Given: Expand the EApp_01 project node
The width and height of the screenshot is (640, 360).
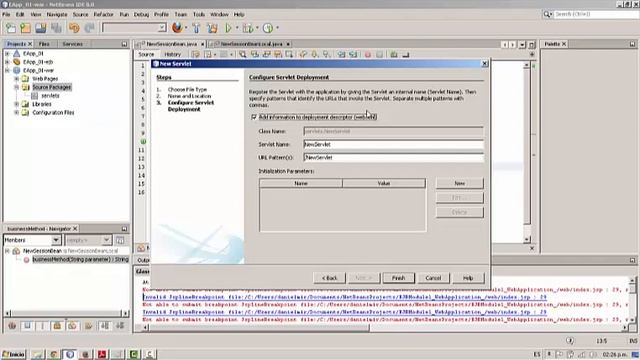Looking at the screenshot, I should click(7, 53).
